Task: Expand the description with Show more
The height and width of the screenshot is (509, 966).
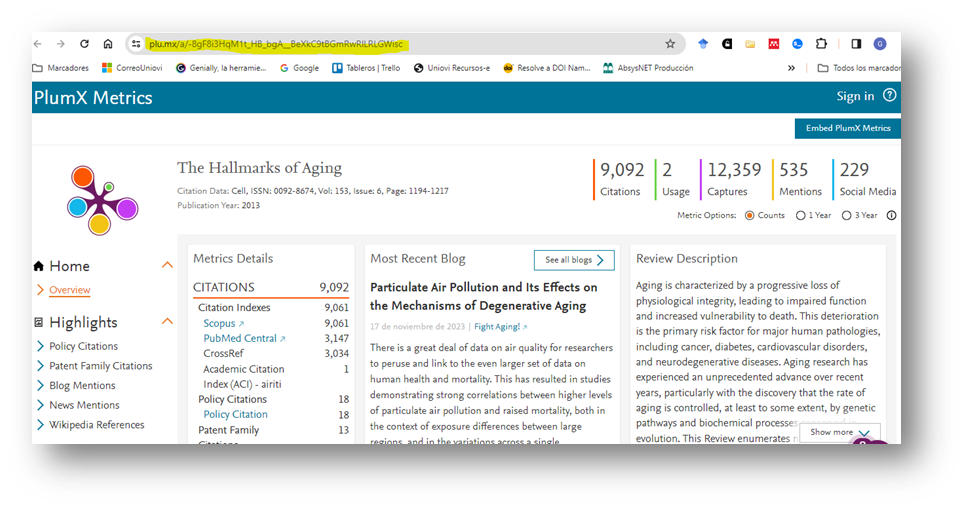Action: [839, 432]
